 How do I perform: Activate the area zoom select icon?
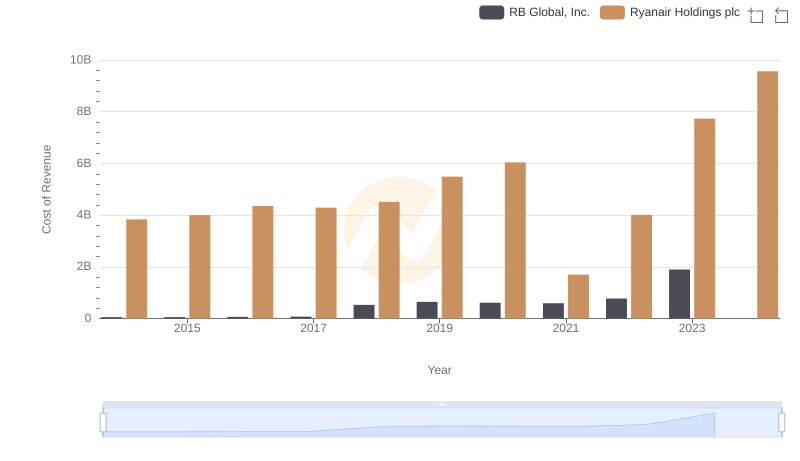(756, 15)
